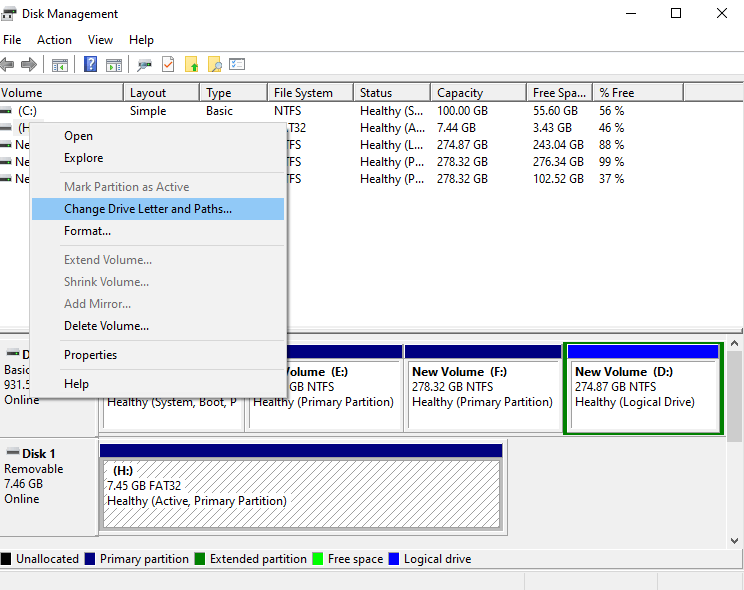Choose Change Drive Letter and Paths
744x590 pixels.
[x=148, y=209]
